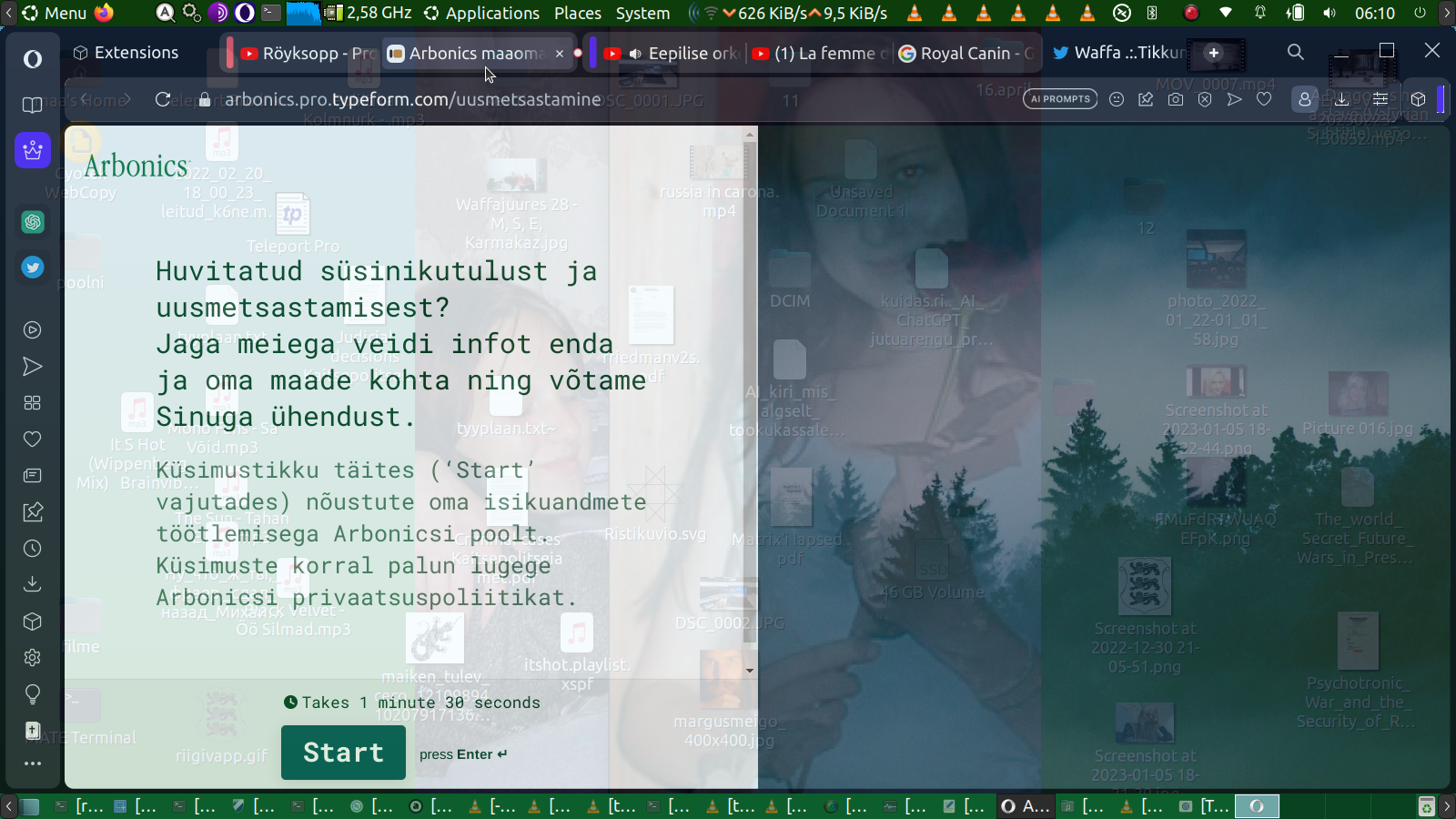Open Twitter in the Opera sidebar

point(33,268)
